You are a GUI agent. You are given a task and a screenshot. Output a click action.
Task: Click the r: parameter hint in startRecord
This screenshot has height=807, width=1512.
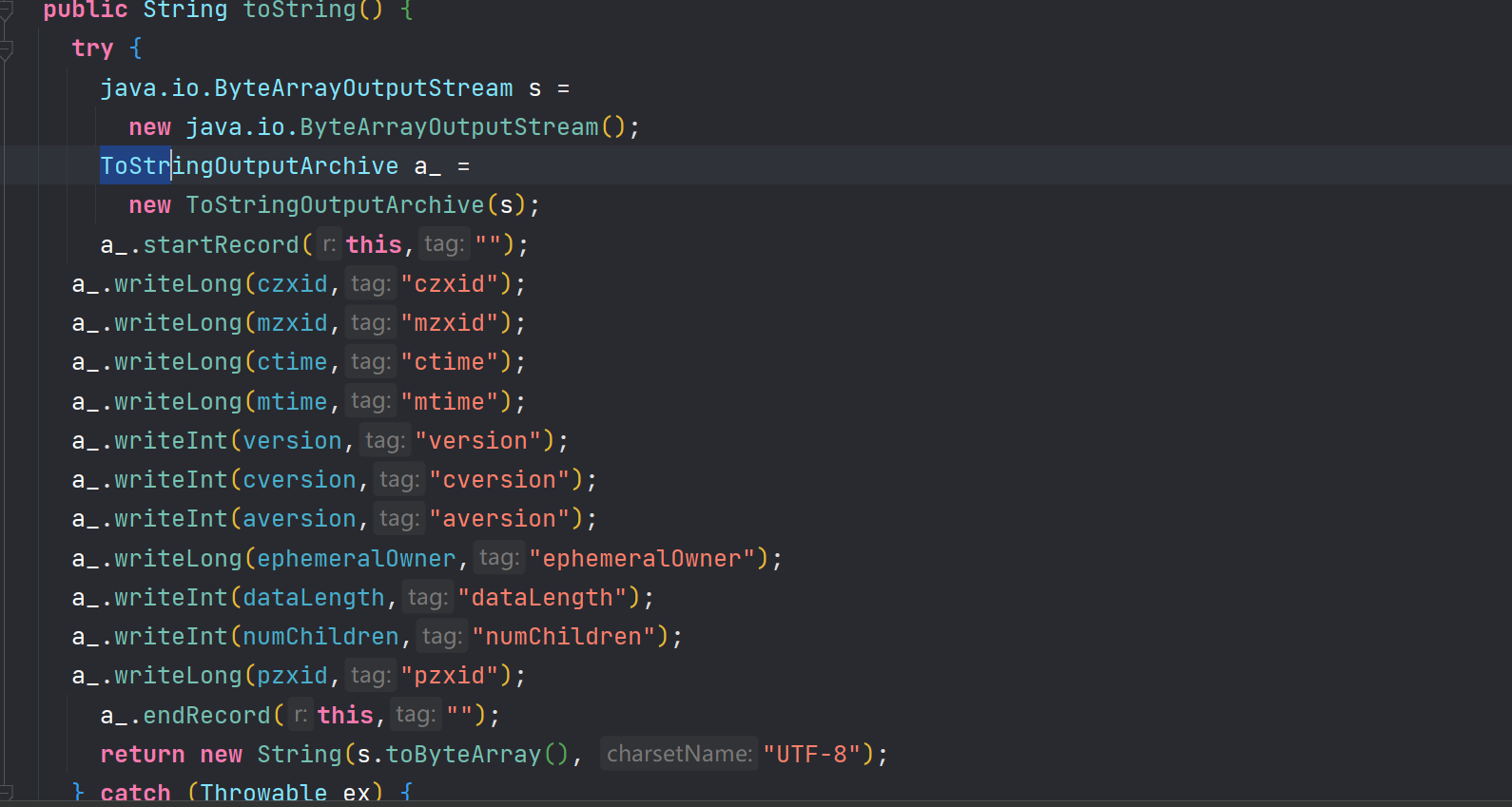click(328, 245)
